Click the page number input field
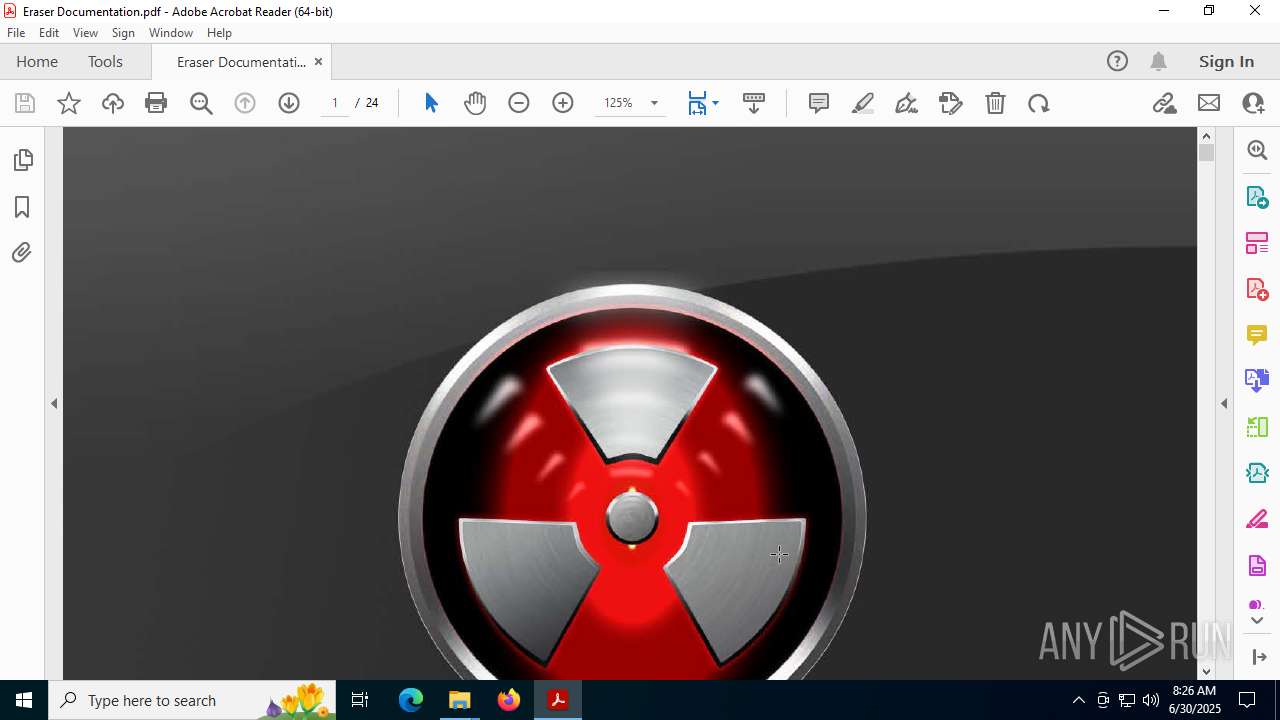Viewport: 1280px width, 720px height. tap(335, 103)
